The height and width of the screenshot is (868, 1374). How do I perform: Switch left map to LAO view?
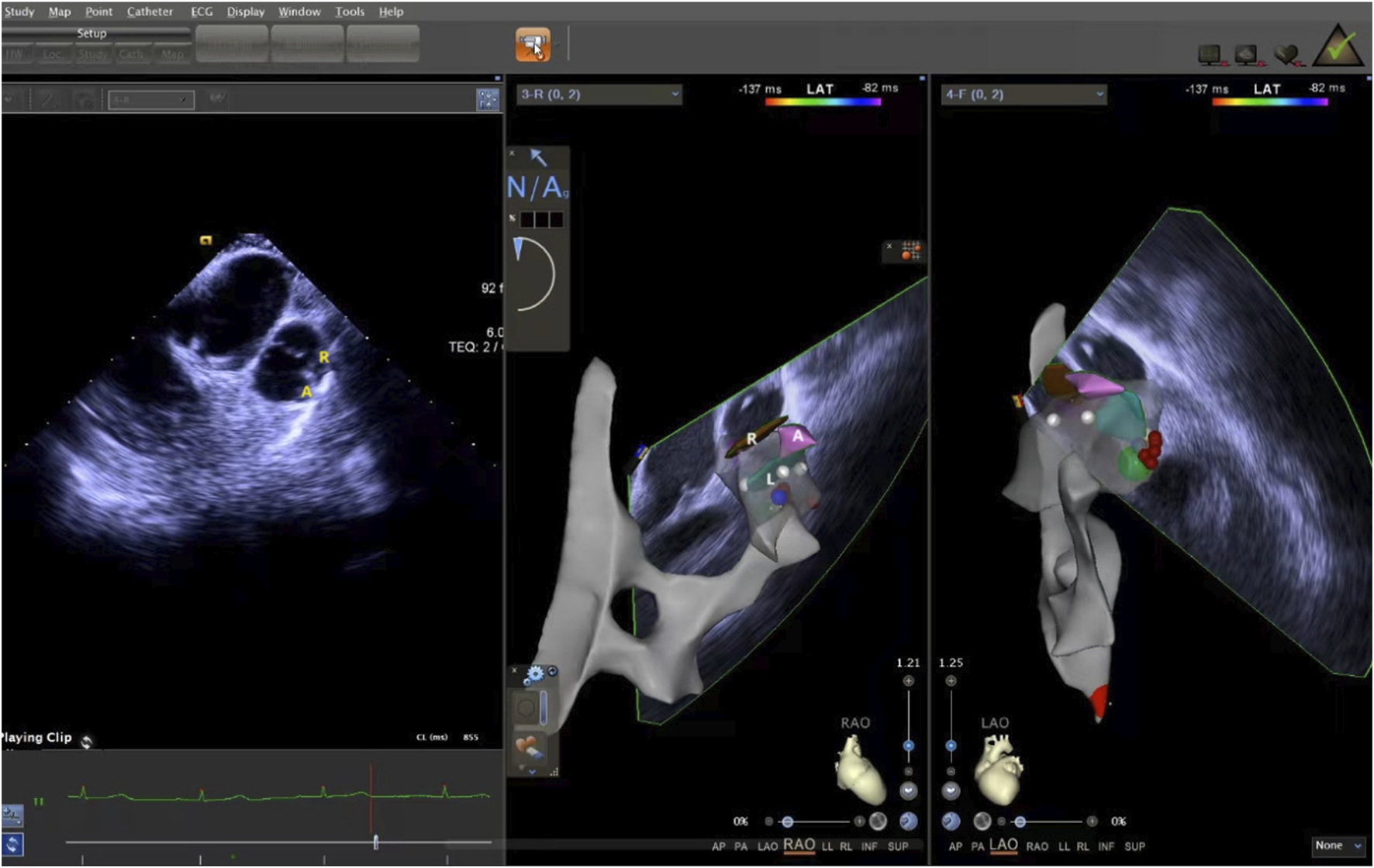767,846
